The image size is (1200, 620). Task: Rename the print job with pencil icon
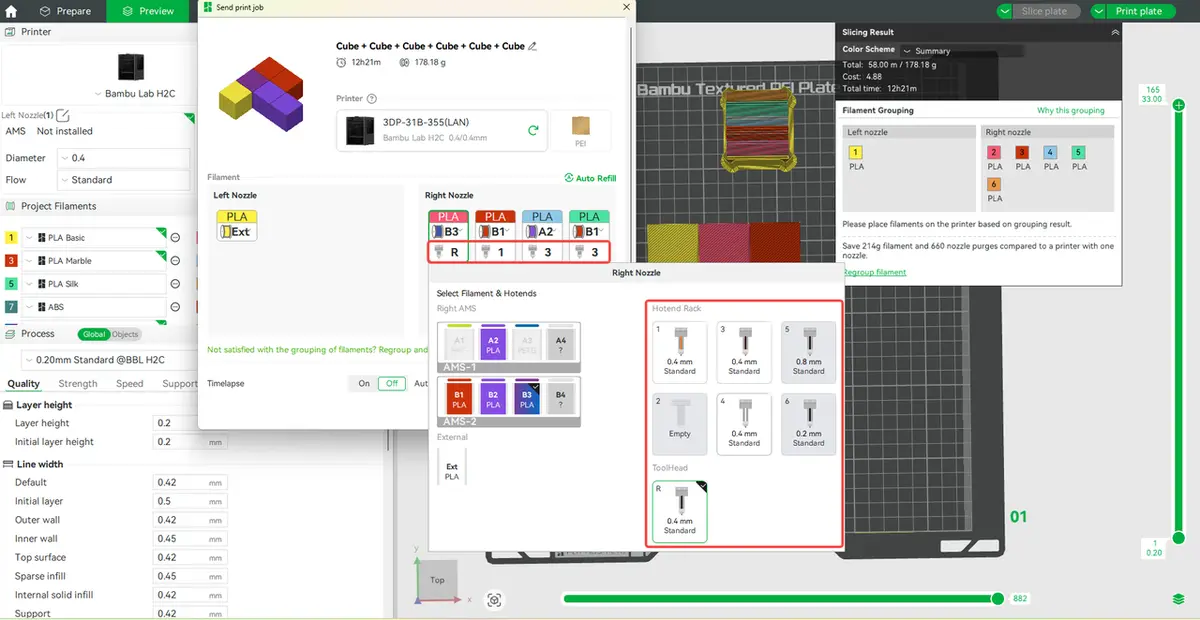533,46
